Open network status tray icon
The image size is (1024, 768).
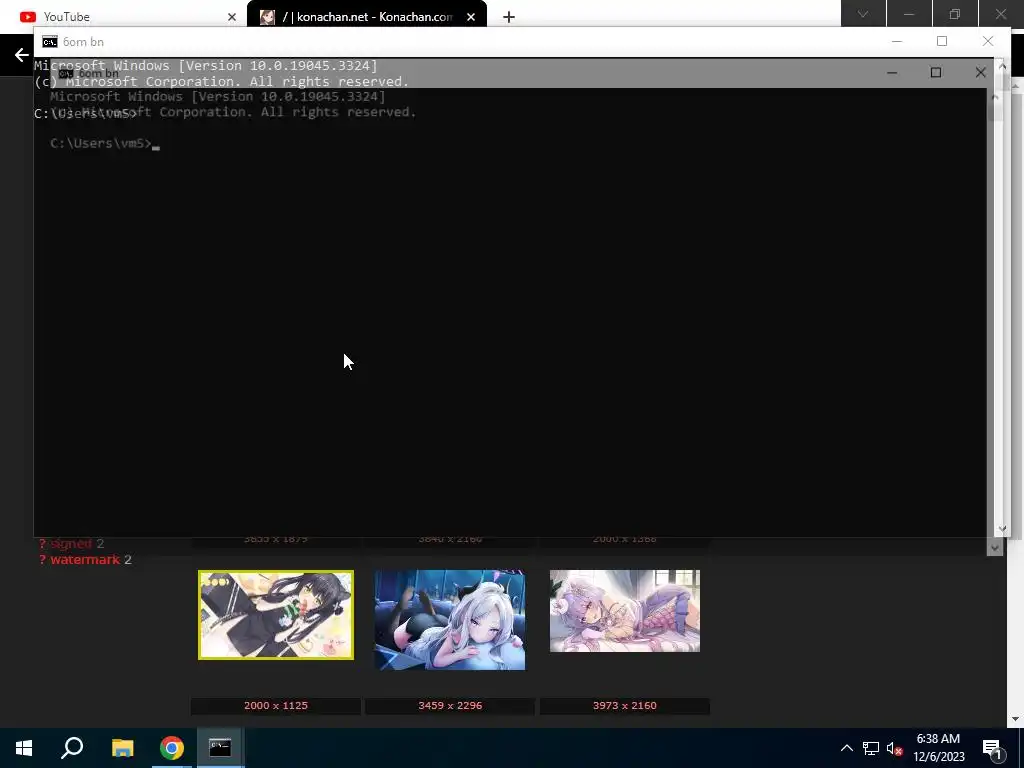(x=871, y=748)
